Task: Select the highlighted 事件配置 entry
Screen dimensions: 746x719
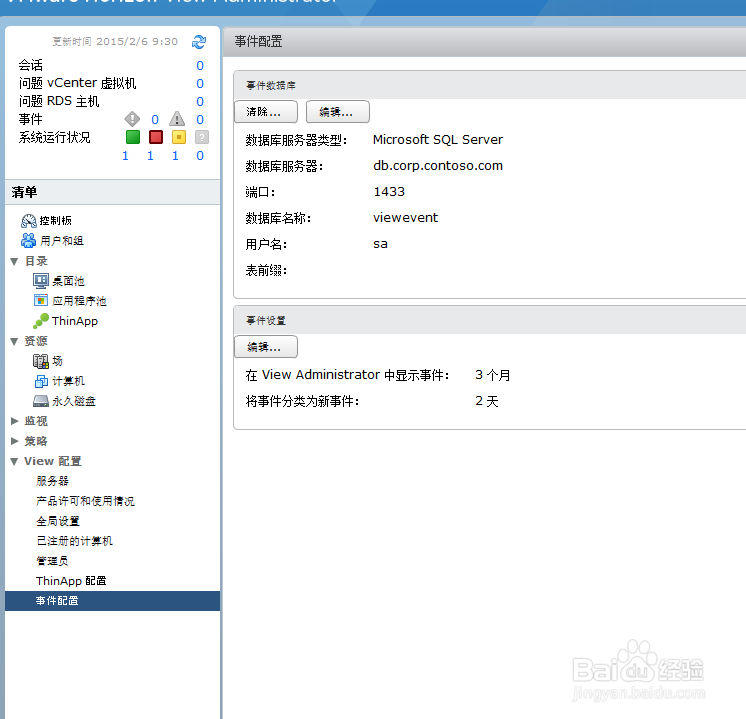Action: tap(112, 601)
